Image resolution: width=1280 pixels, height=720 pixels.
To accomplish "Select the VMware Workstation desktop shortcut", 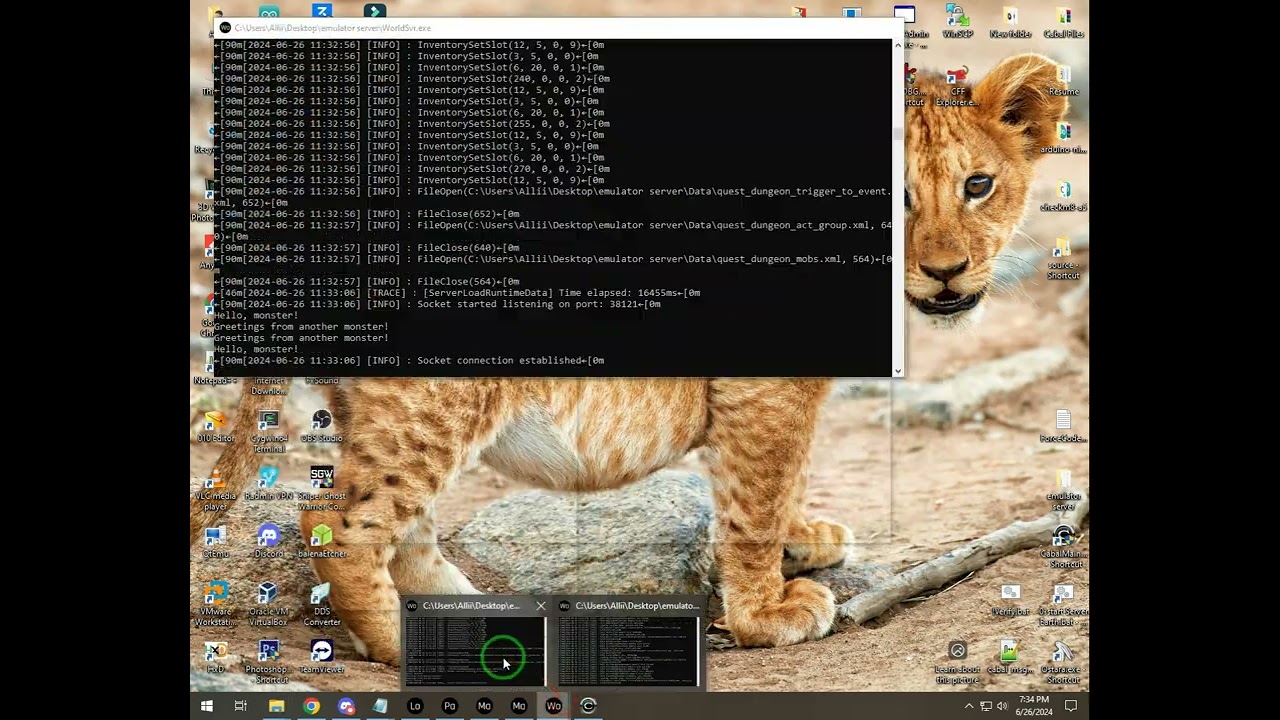I will (x=215, y=604).
